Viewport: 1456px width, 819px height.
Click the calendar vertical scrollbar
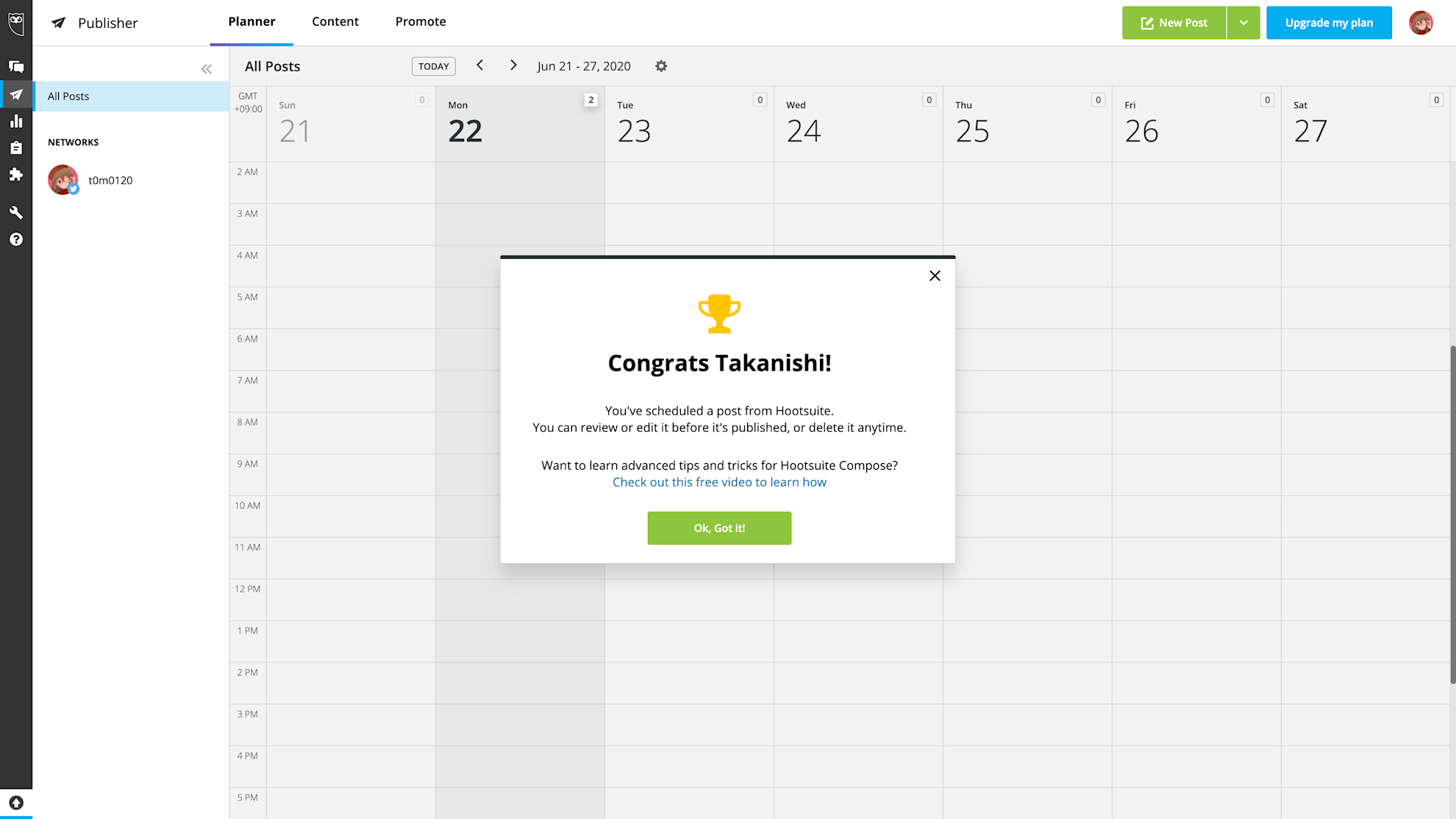point(1452,515)
